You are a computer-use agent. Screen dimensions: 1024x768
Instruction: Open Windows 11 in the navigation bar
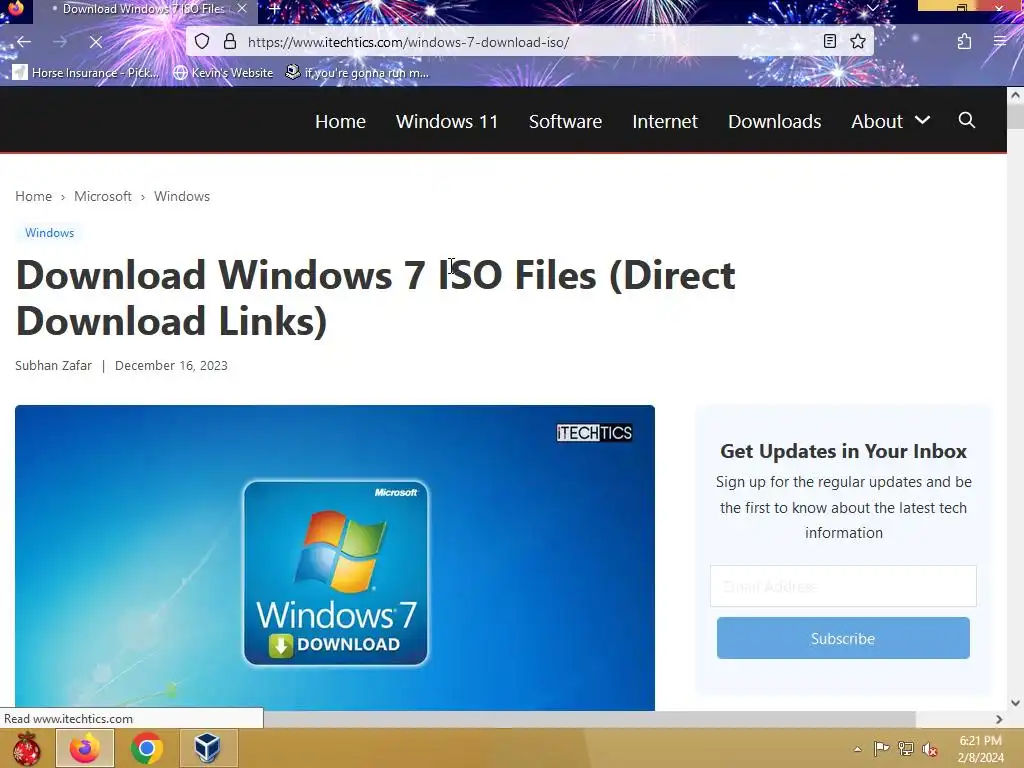click(x=447, y=121)
